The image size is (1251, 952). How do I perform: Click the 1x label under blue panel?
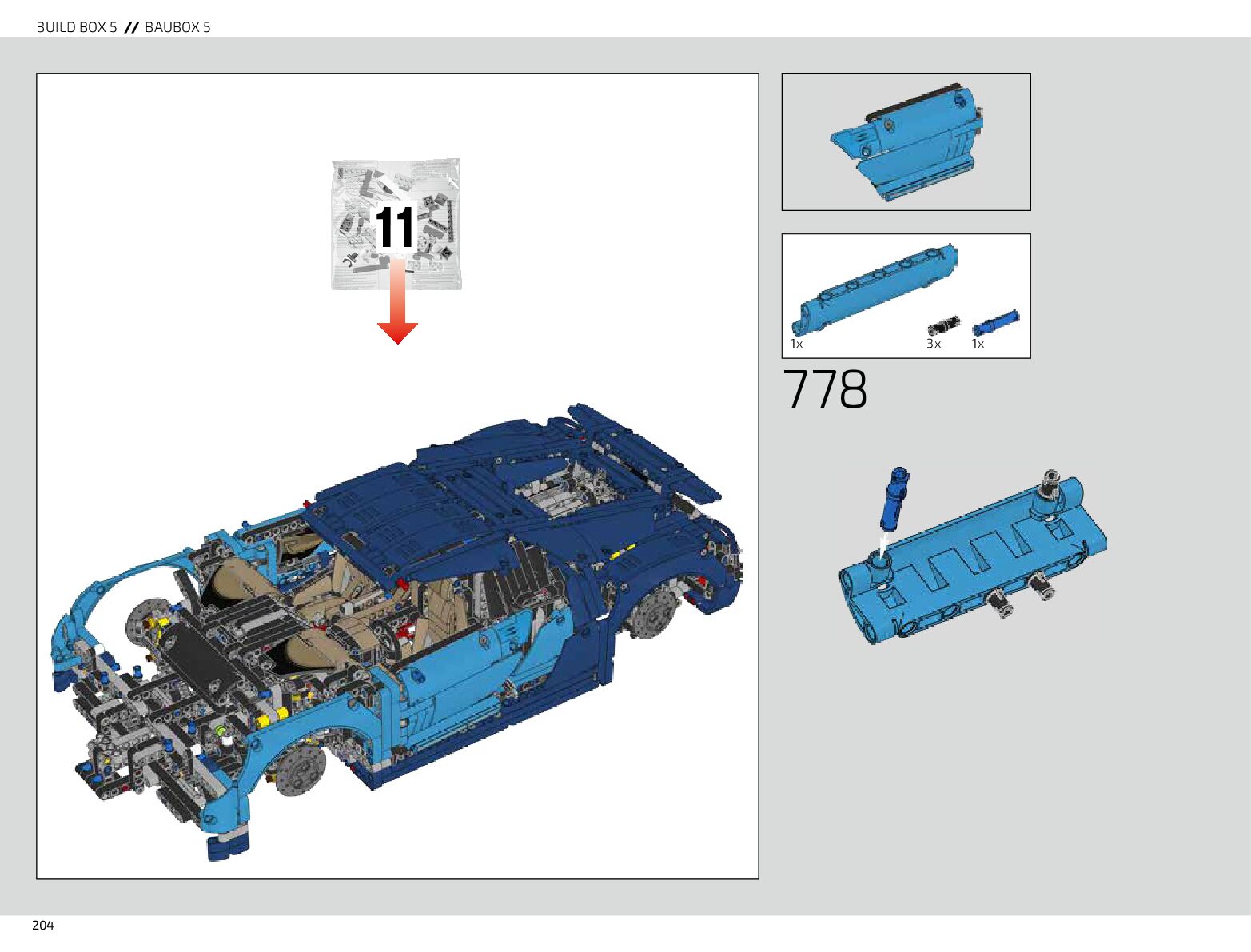(796, 344)
